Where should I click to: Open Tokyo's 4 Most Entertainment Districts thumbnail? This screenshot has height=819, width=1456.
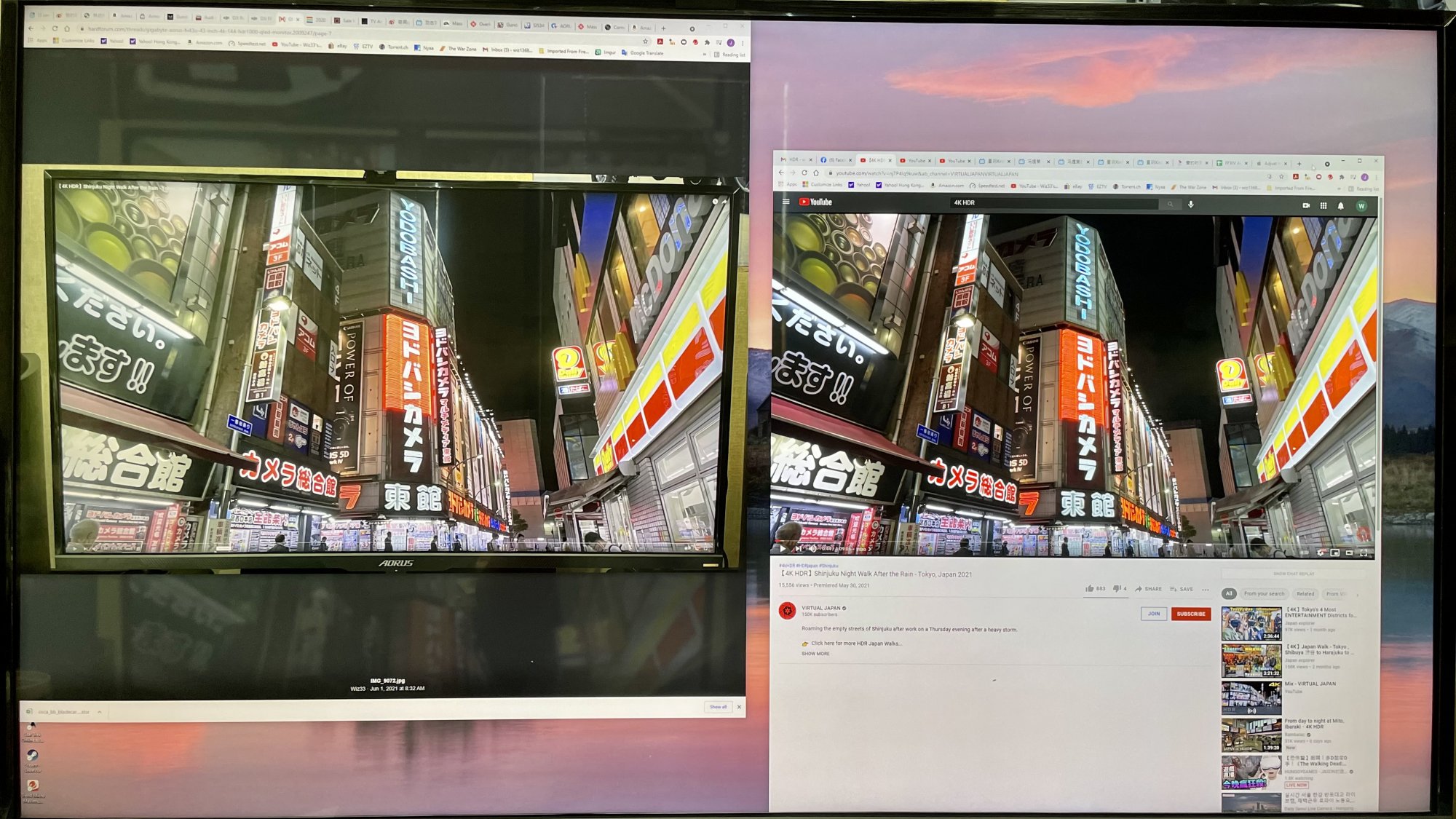[1251, 623]
